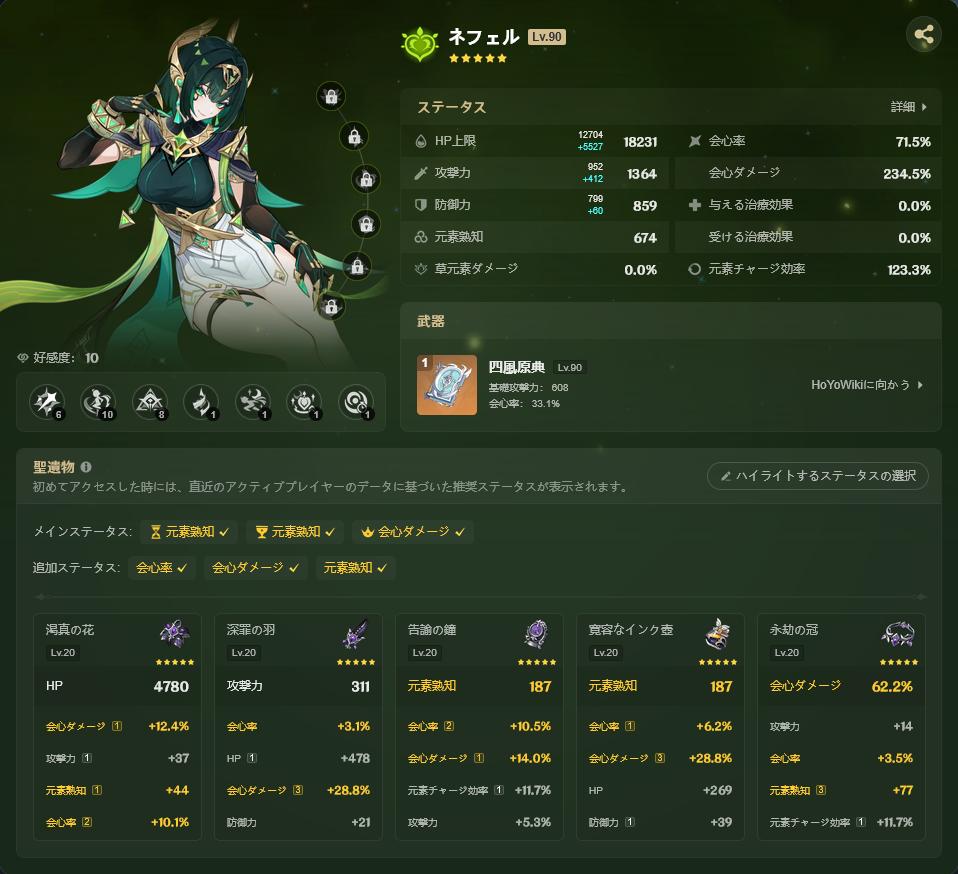Select the level 8 talent icon
This screenshot has width=958, height=874.
[150, 402]
